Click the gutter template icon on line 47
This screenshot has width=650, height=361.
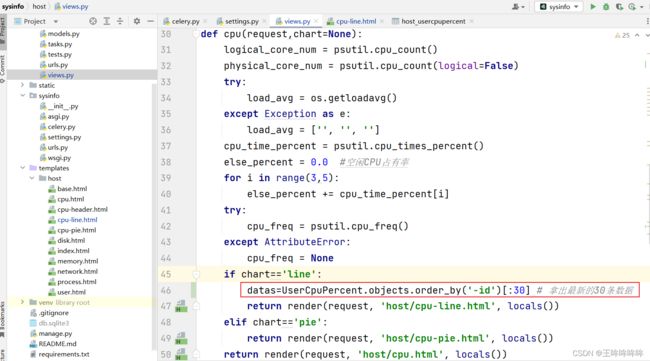tap(181, 306)
